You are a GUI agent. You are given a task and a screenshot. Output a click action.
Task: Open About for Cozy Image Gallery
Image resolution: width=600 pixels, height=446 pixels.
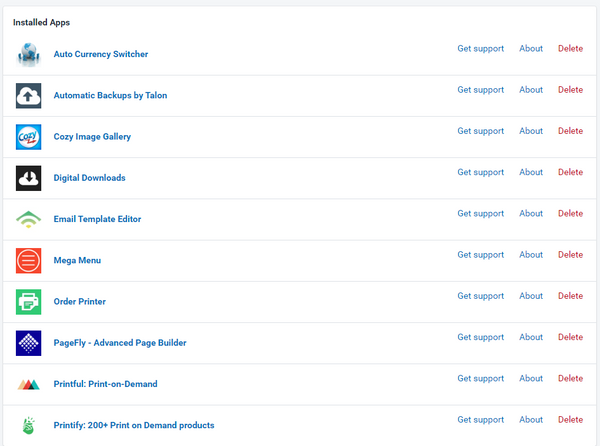tap(531, 131)
